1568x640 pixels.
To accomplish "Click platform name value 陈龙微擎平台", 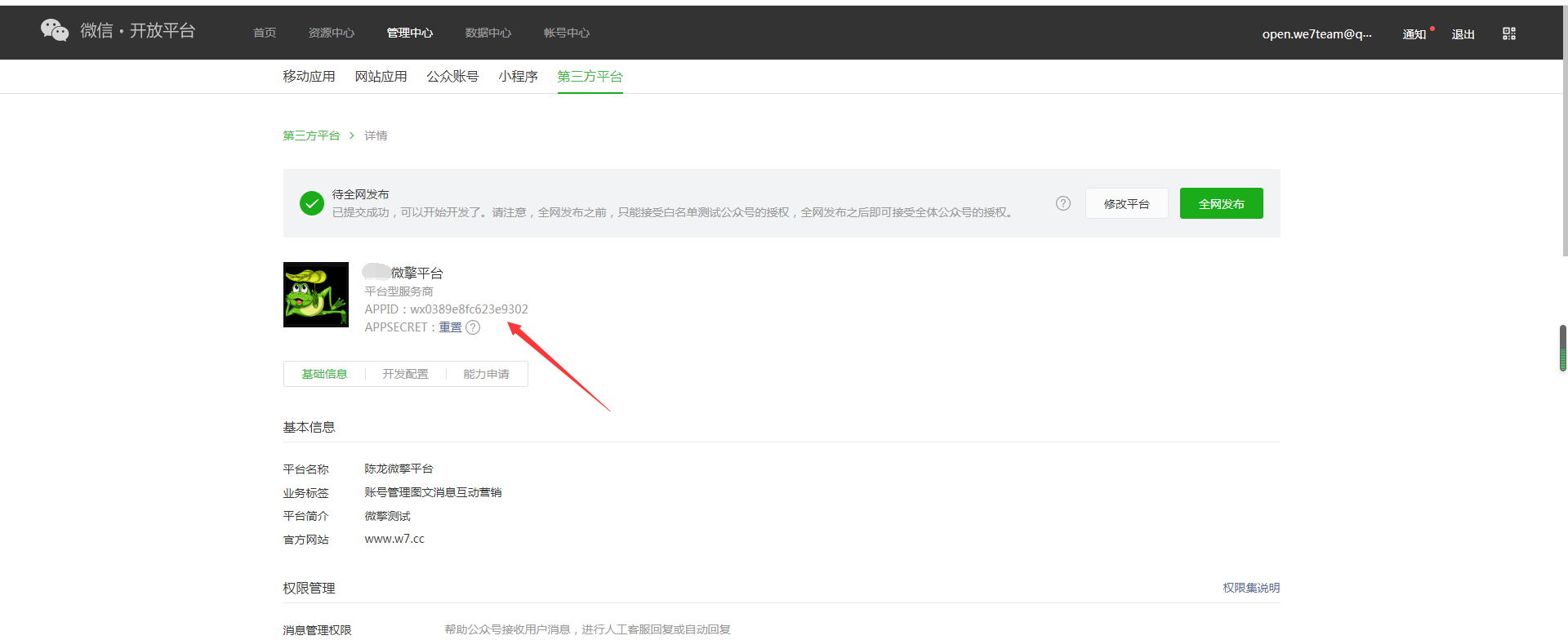I will click(399, 469).
